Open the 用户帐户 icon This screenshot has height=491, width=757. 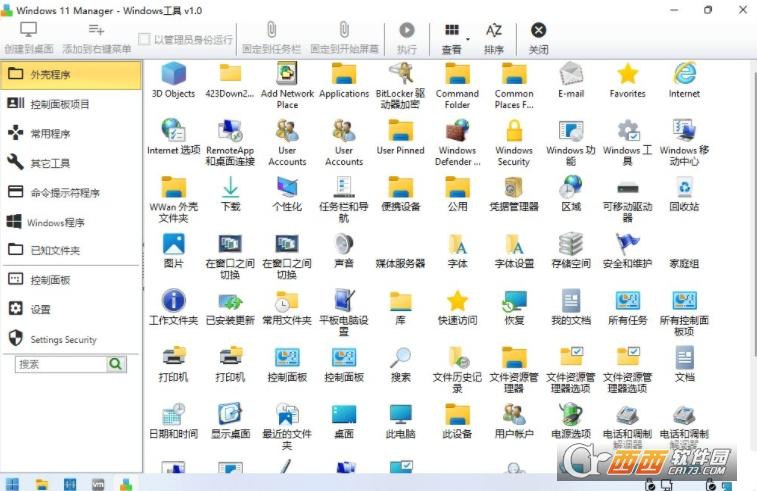click(514, 420)
